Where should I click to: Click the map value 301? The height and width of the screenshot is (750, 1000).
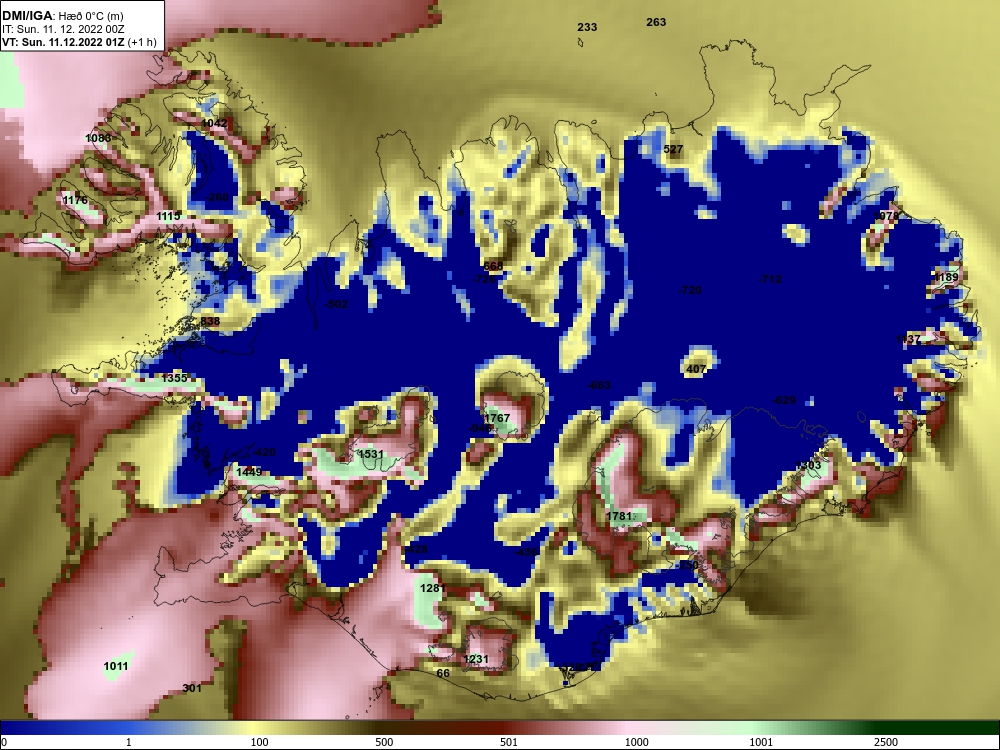coord(192,688)
